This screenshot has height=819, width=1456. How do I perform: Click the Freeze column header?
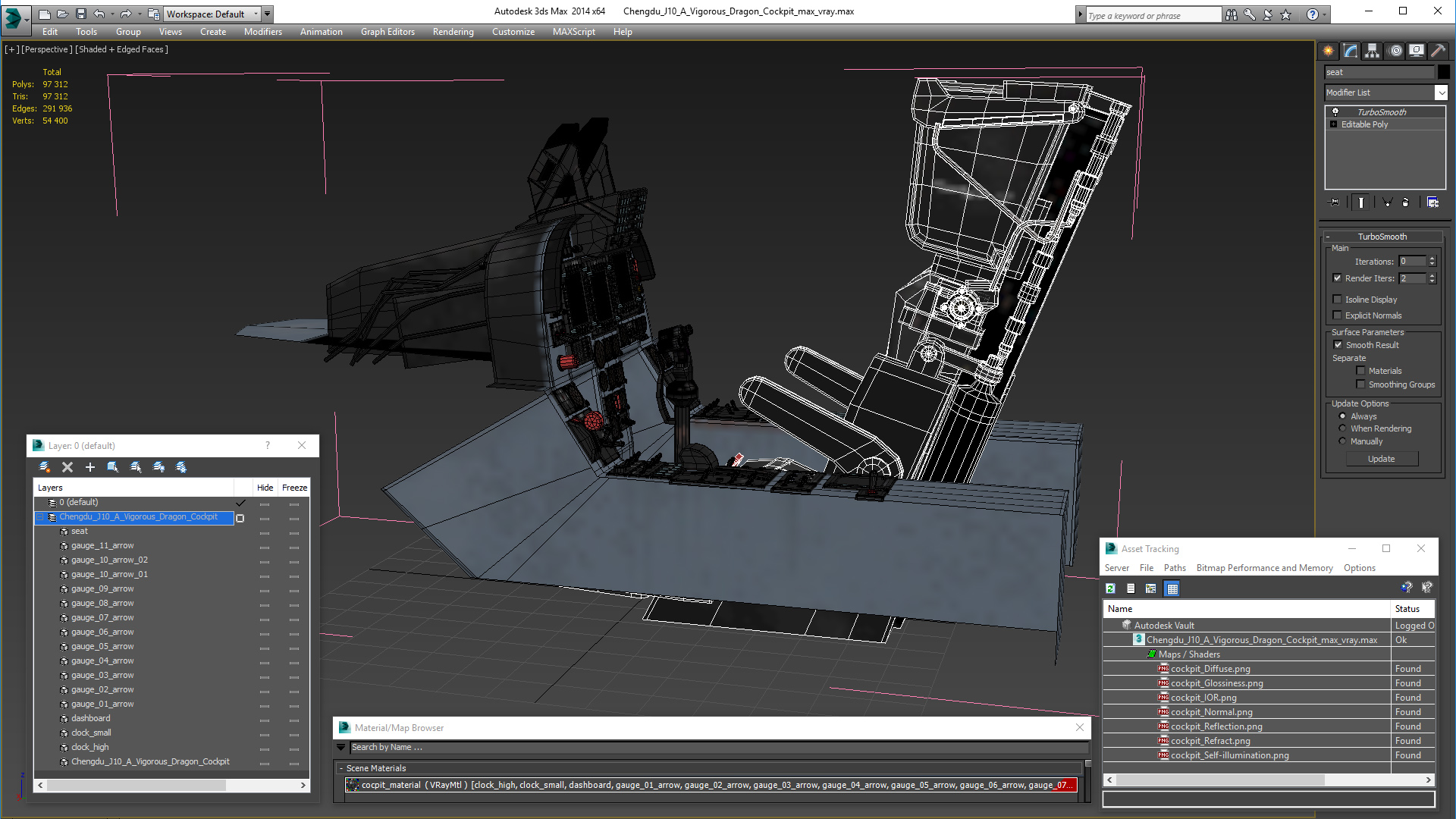click(294, 488)
